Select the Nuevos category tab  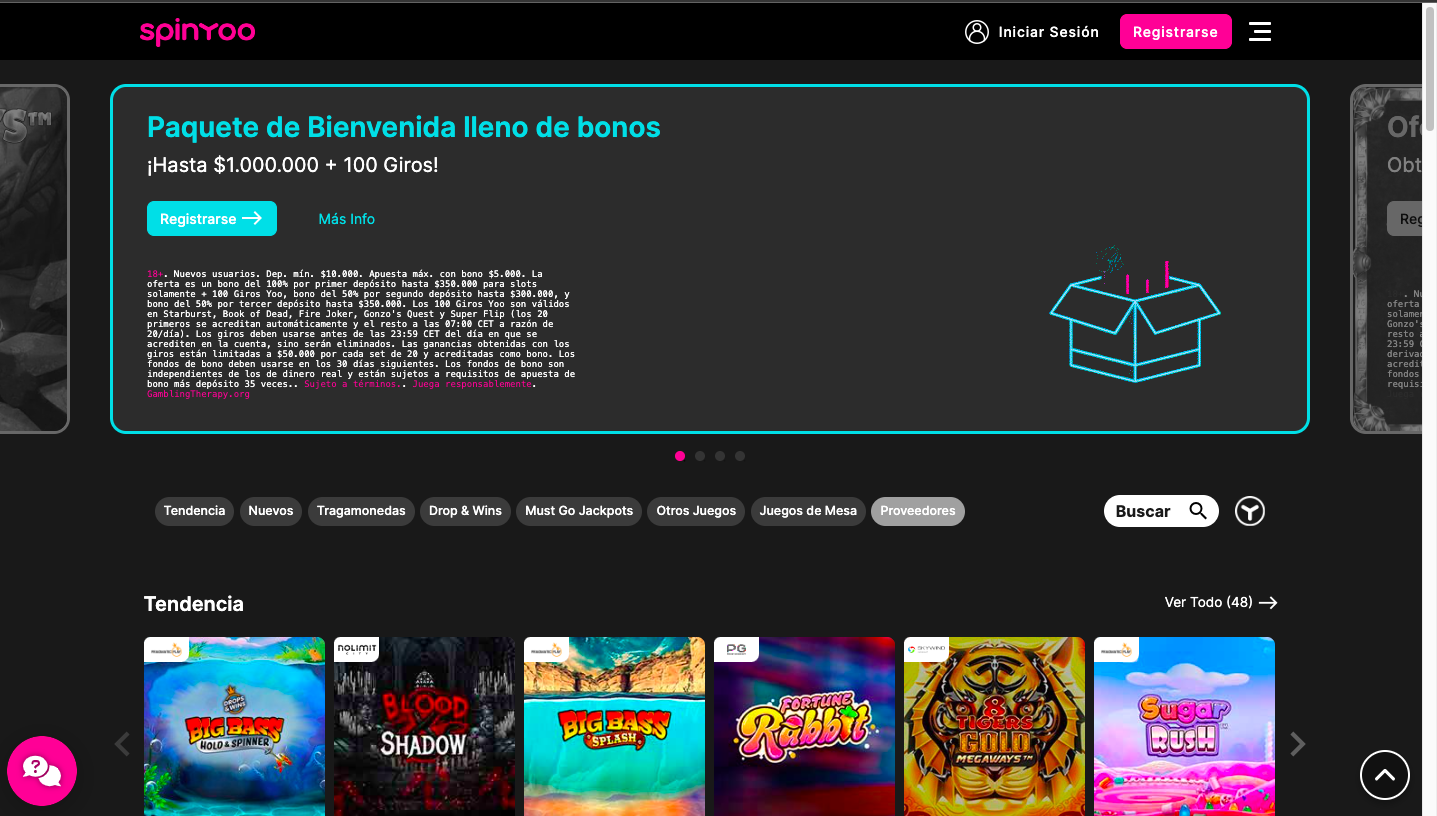[x=271, y=511]
